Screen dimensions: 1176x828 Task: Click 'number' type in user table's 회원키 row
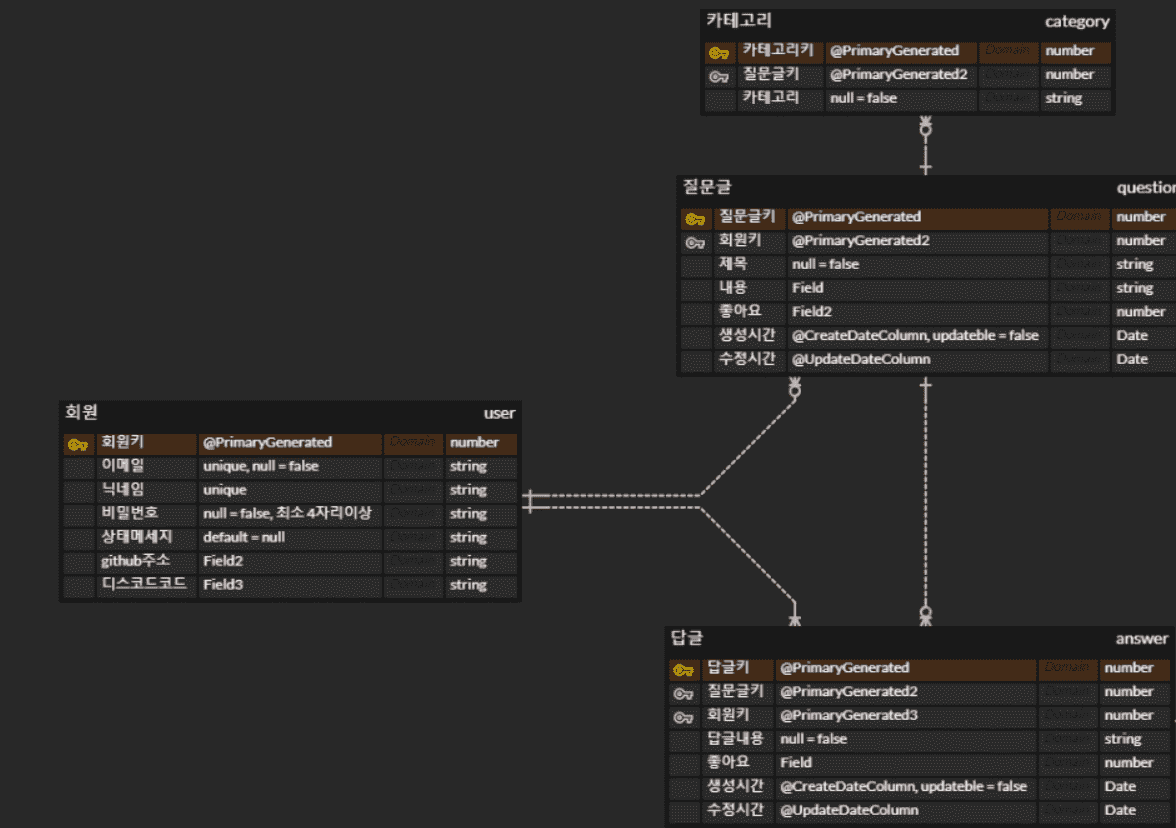(474, 442)
